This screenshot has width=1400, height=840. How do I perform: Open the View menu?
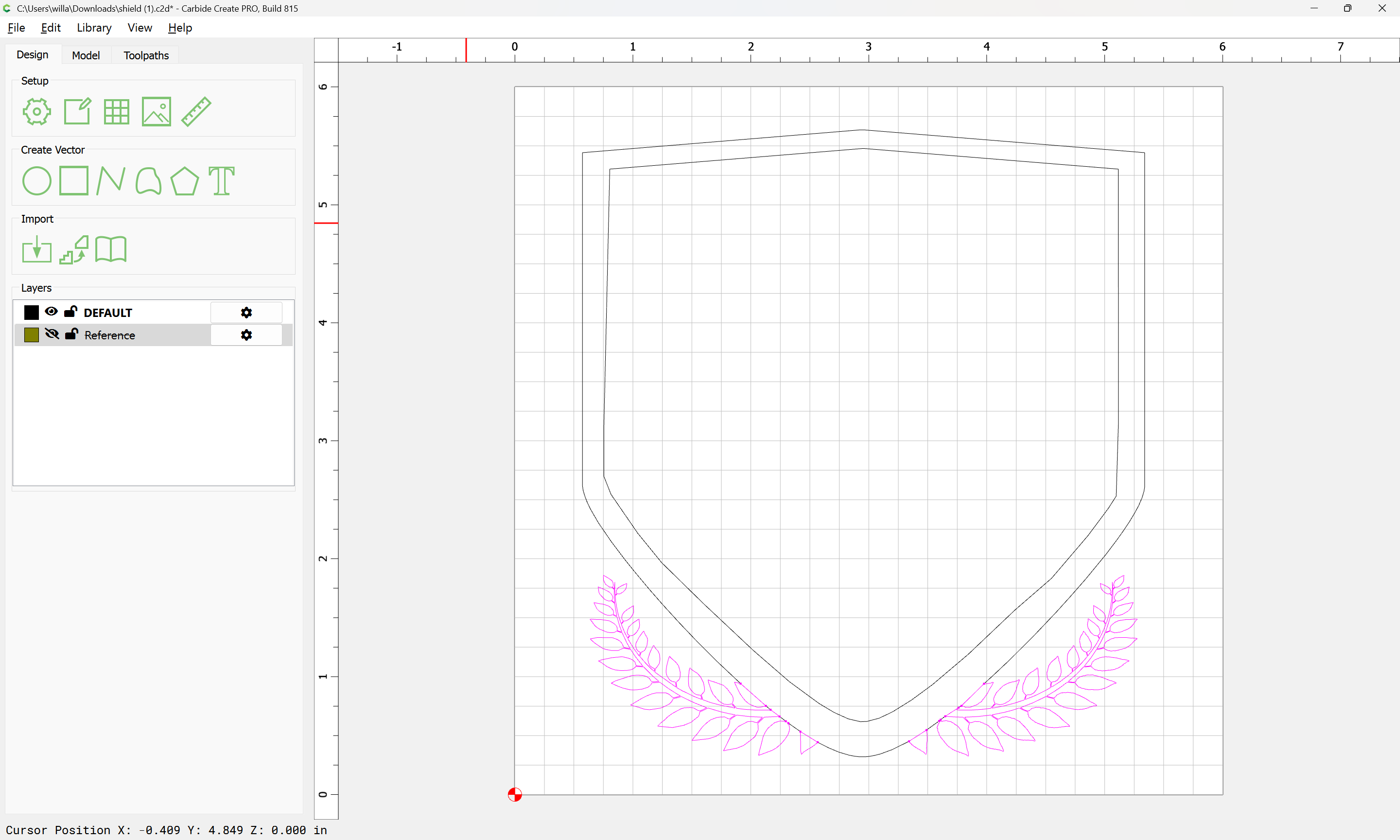(x=140, y=28)
